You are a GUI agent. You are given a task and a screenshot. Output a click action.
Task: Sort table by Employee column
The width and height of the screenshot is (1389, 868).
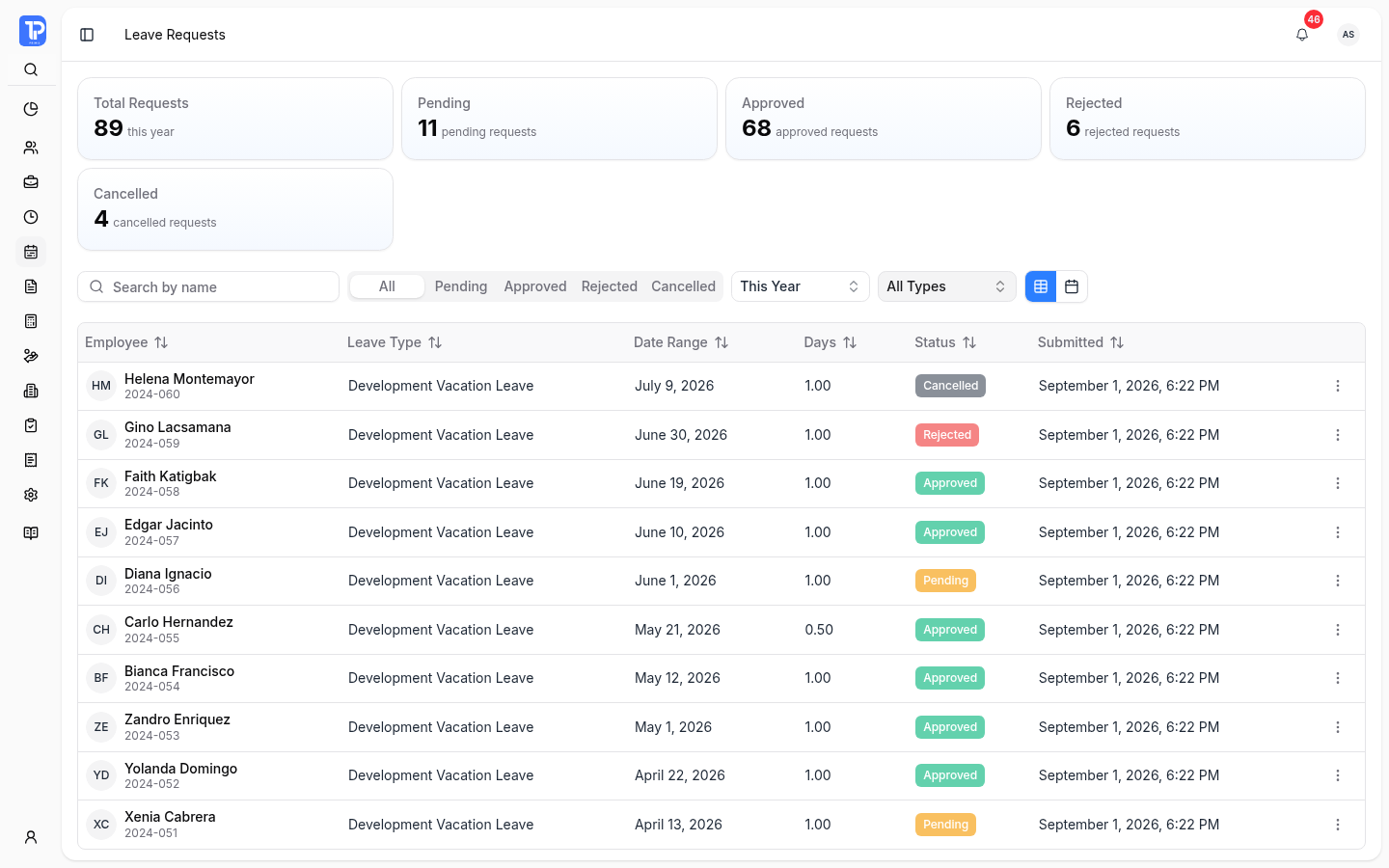coord(126,342)
